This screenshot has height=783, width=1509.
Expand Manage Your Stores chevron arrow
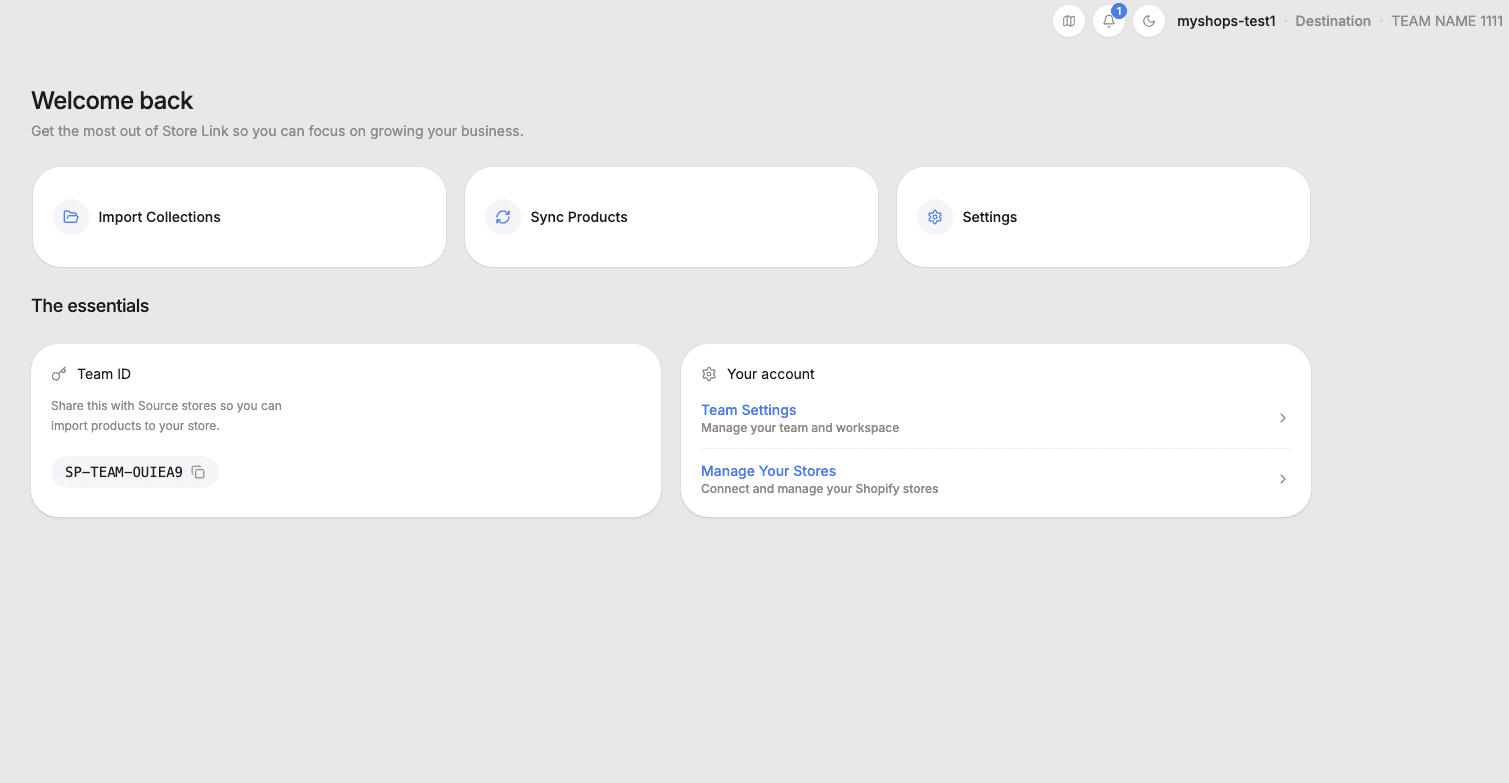tap(1283, 479)
